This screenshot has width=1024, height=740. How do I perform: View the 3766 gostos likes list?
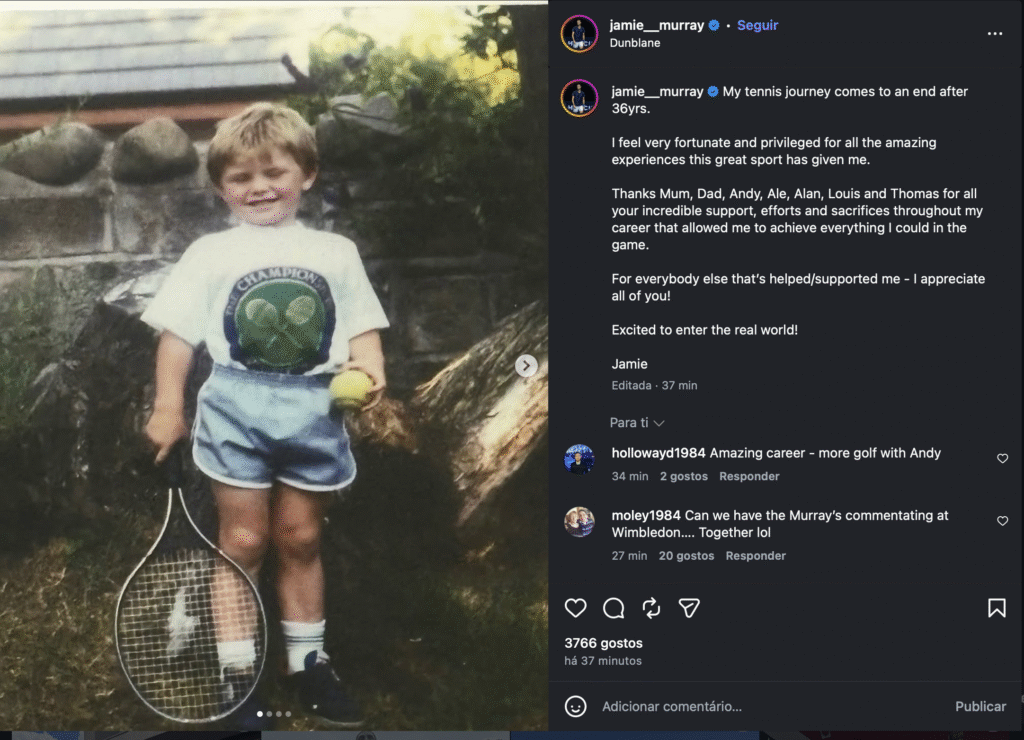coord(603,643)
